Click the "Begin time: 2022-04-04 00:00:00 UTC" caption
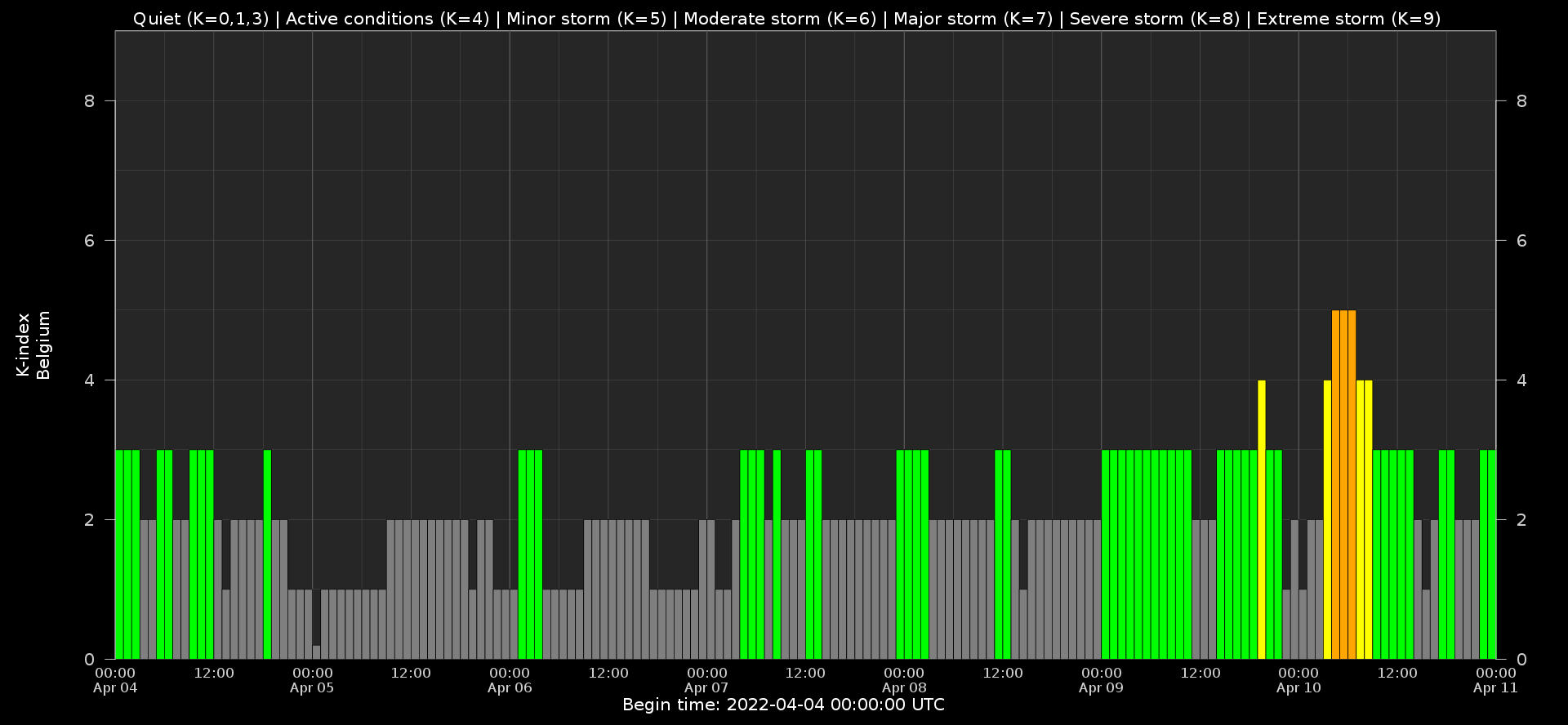Screen dimensions: 1568x725 783,705
